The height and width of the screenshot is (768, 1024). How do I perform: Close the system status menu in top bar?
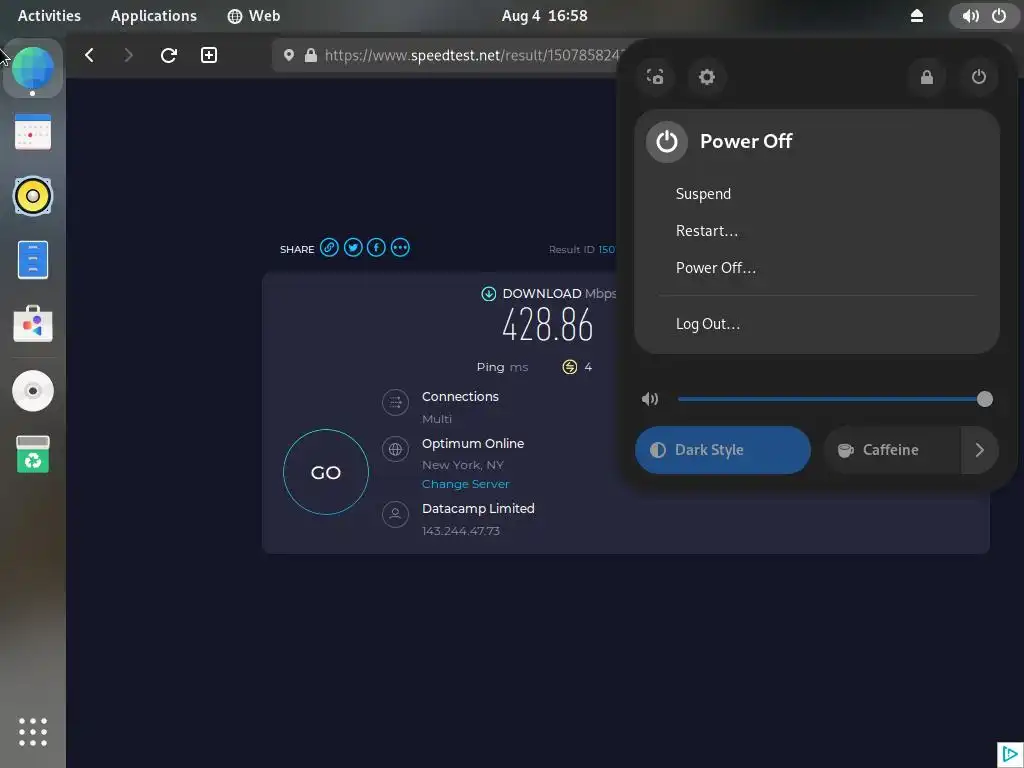(x=985, y=16)
